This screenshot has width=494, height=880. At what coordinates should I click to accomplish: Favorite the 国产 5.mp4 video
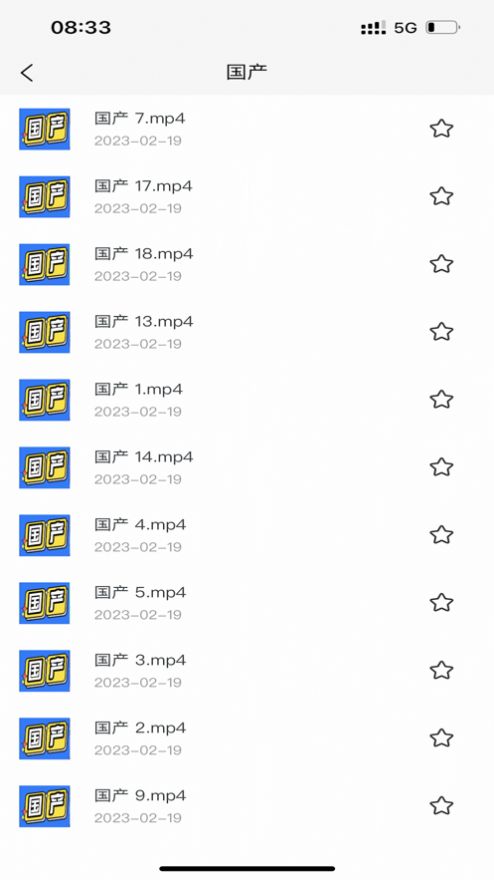click(442, 603)
